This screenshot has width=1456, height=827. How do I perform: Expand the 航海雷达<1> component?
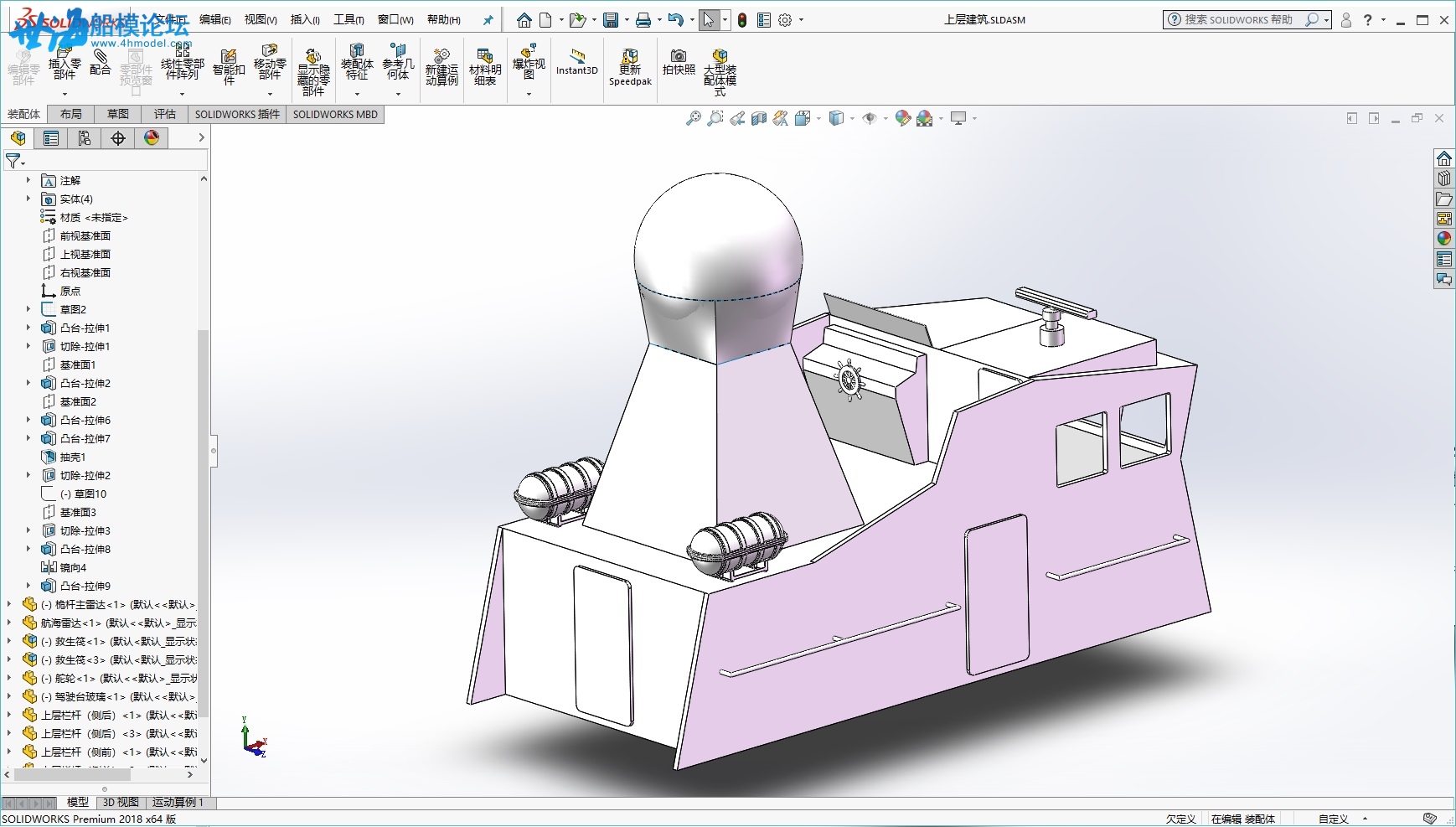point(9,623)
